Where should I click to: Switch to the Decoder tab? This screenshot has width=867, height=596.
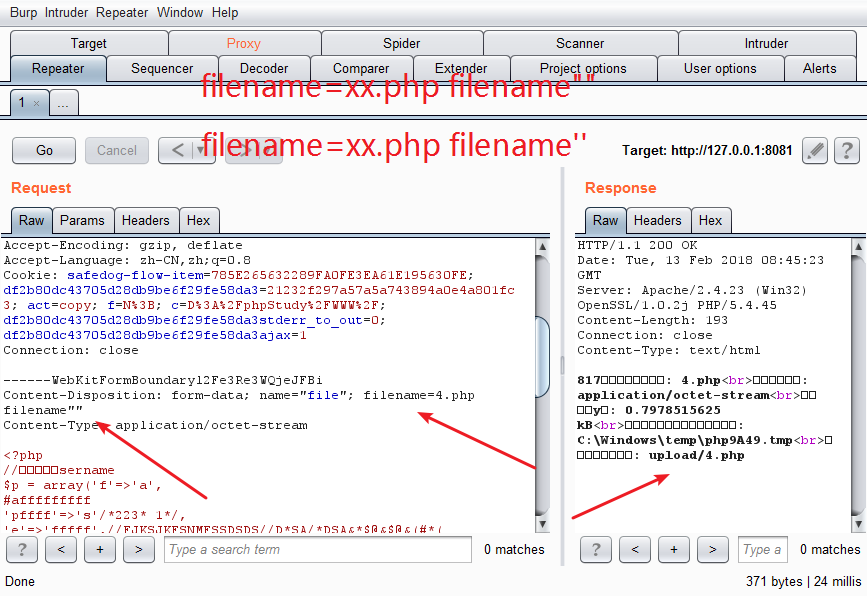tap(264, 69)
